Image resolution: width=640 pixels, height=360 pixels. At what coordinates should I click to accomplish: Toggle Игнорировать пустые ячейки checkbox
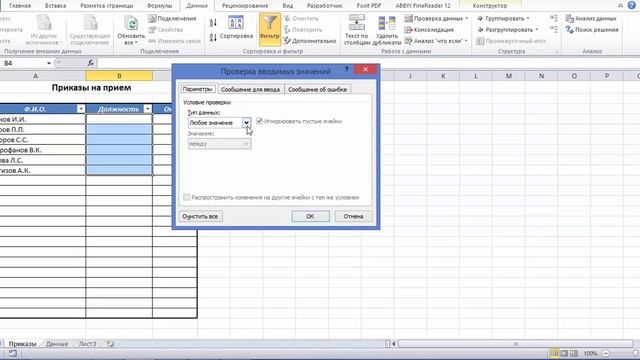[x=259, y=121]
